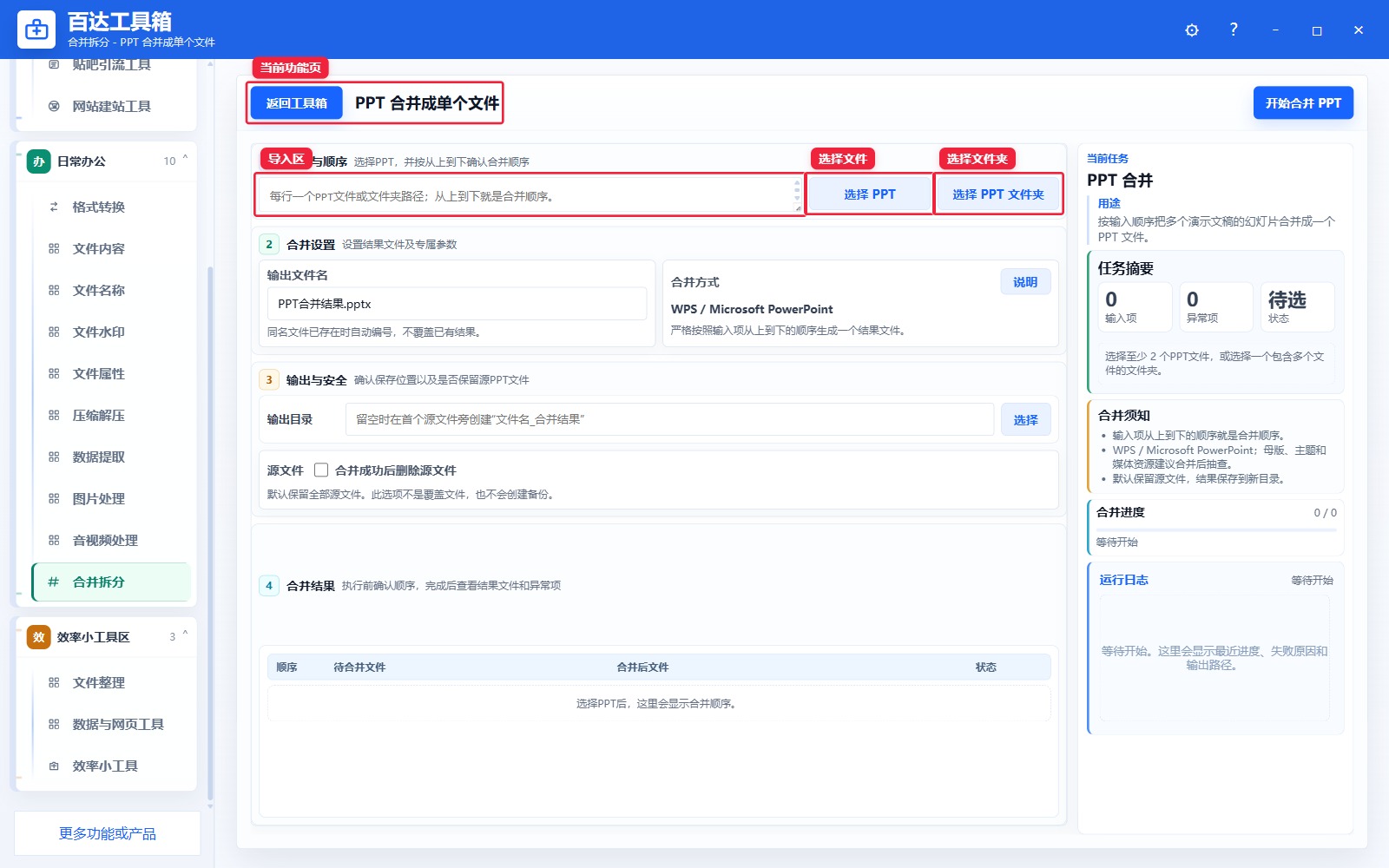Click the PPT path list text area
The height and width of the screenshot is (868, 1389).
(530, 195)
